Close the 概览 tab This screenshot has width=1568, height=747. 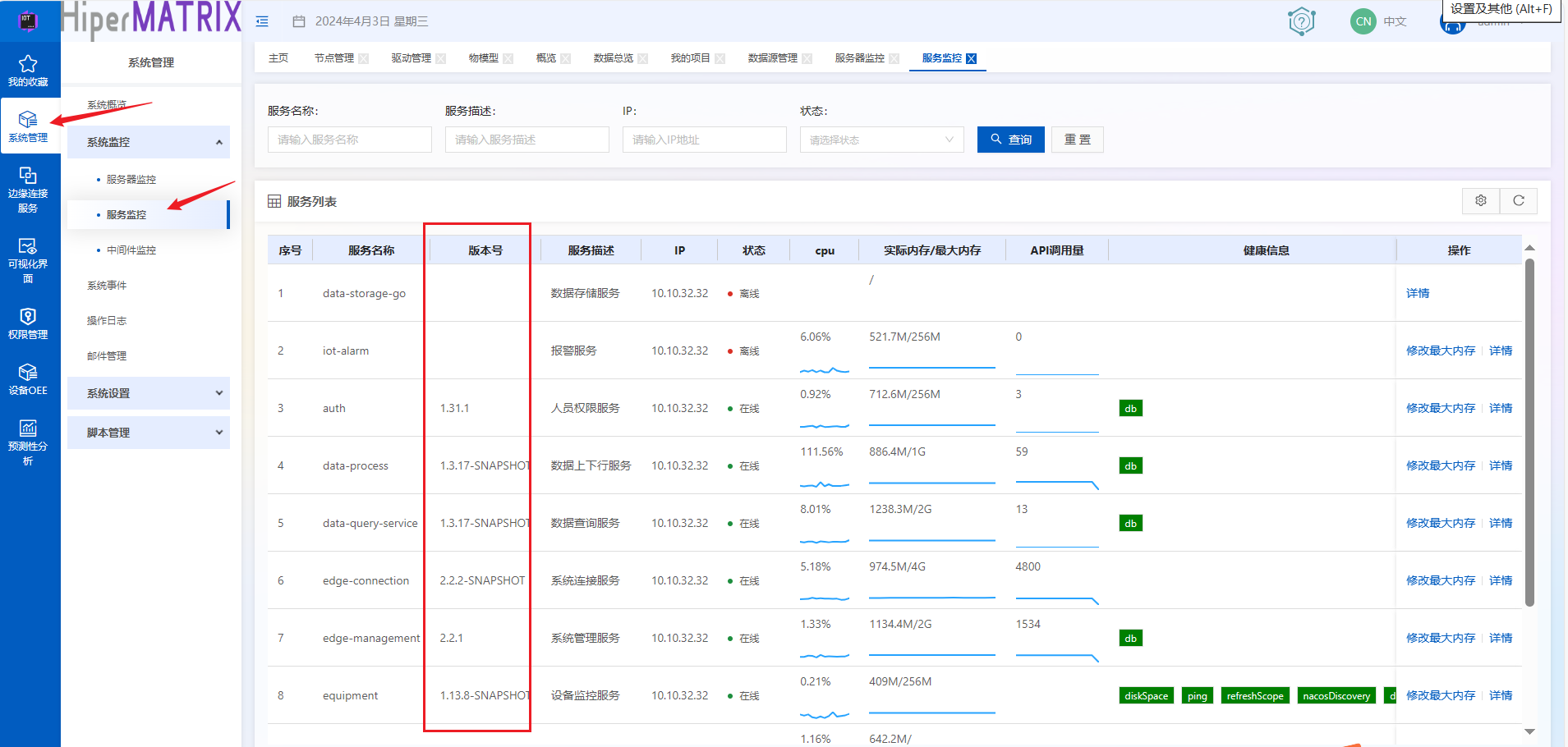pyautogui.click(x=565, y=58)
